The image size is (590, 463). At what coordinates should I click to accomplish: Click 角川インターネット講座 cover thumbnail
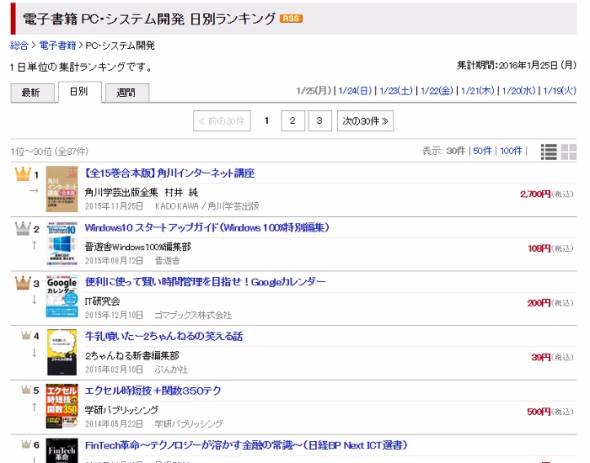62,189
